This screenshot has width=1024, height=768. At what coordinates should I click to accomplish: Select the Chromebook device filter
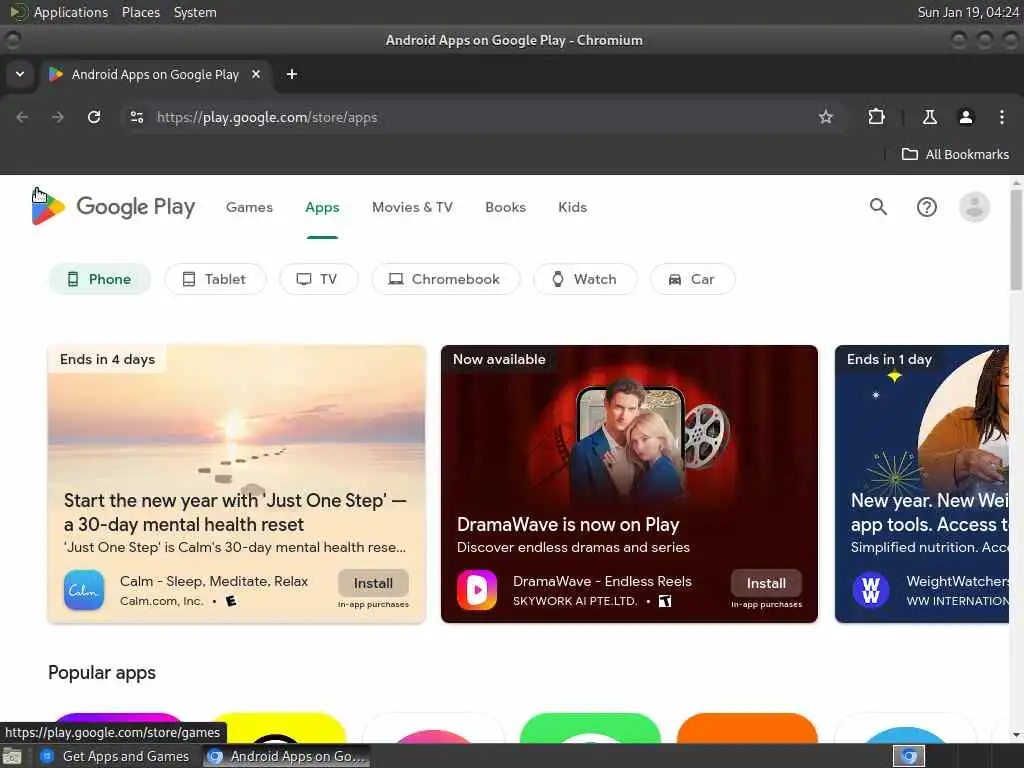coord(445,279)
